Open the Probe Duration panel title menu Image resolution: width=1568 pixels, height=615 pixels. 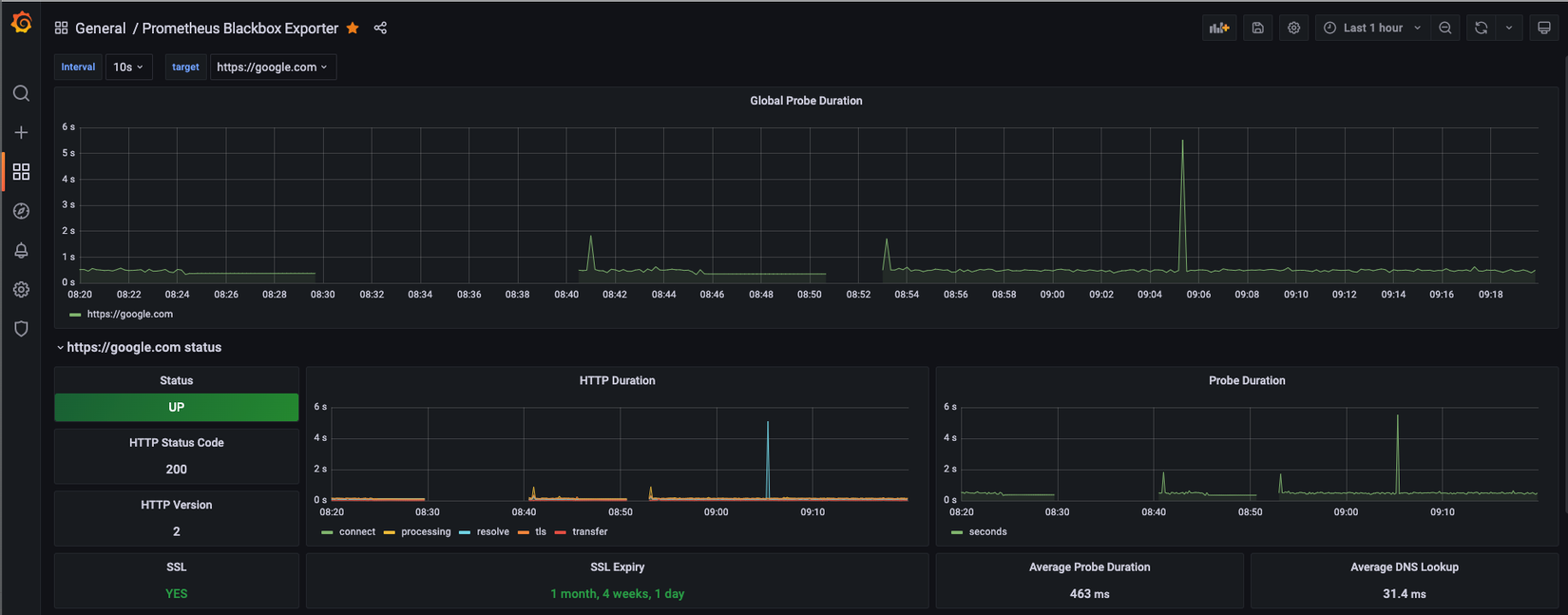(1247, 380)
